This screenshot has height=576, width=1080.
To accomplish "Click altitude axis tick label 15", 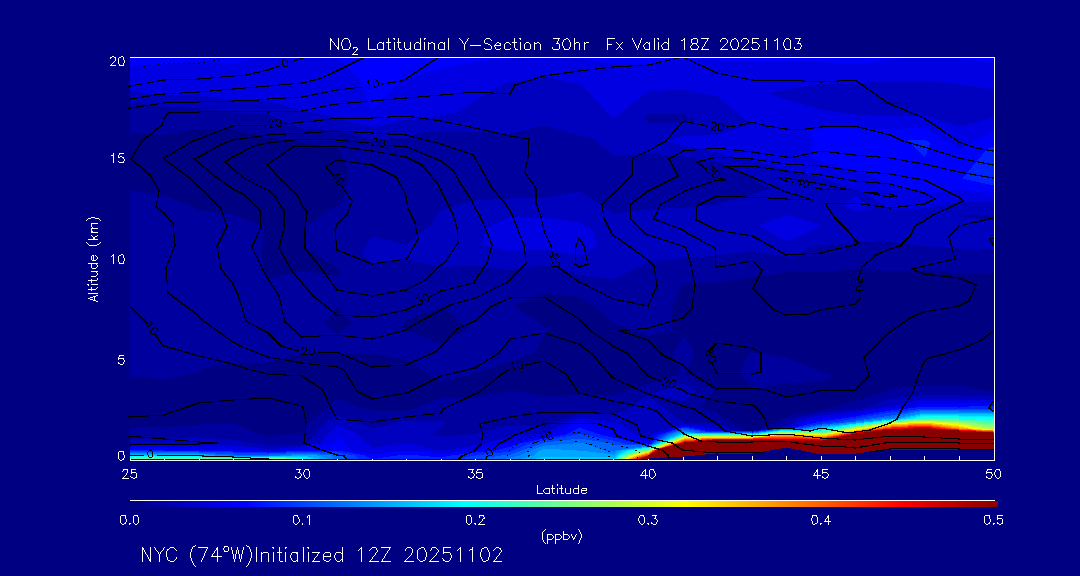I will tap(115, 160).
